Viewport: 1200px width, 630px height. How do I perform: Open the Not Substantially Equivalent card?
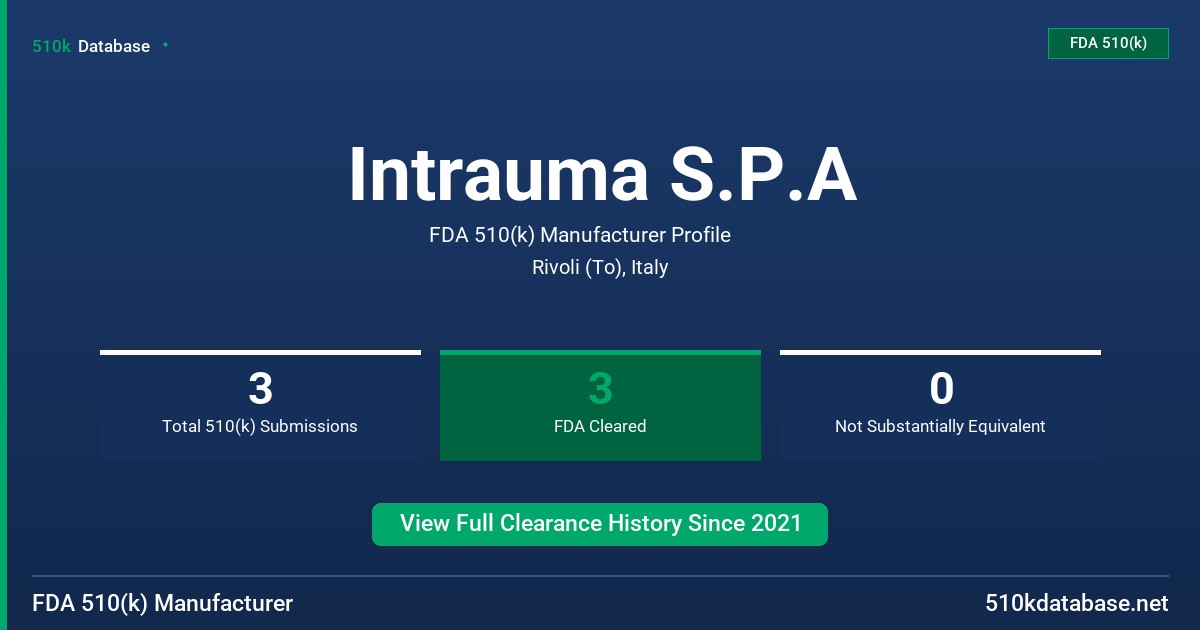coord(940,405)
